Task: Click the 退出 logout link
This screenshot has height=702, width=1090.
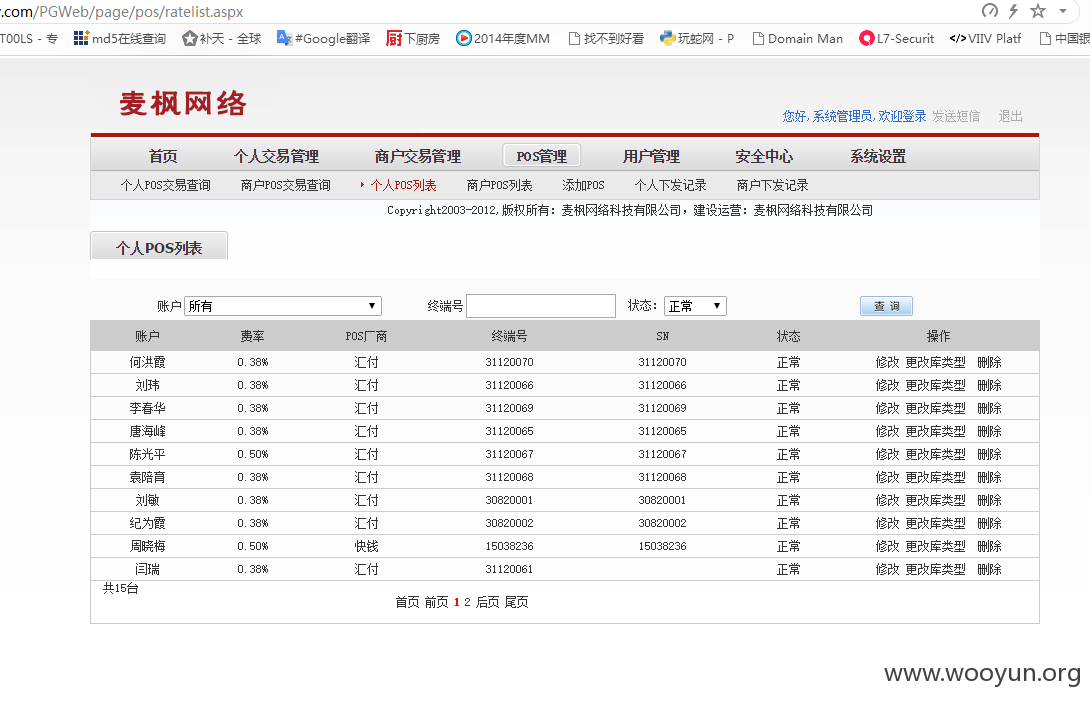Action: tap(1011, 116)
